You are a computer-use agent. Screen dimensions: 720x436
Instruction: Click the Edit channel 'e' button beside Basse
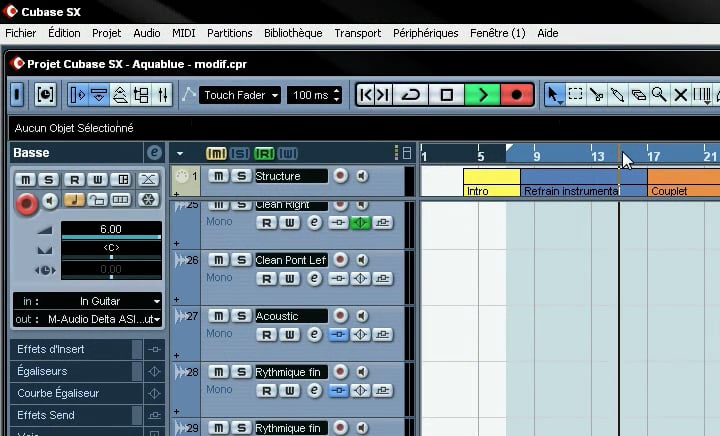(x=154, y=152)
